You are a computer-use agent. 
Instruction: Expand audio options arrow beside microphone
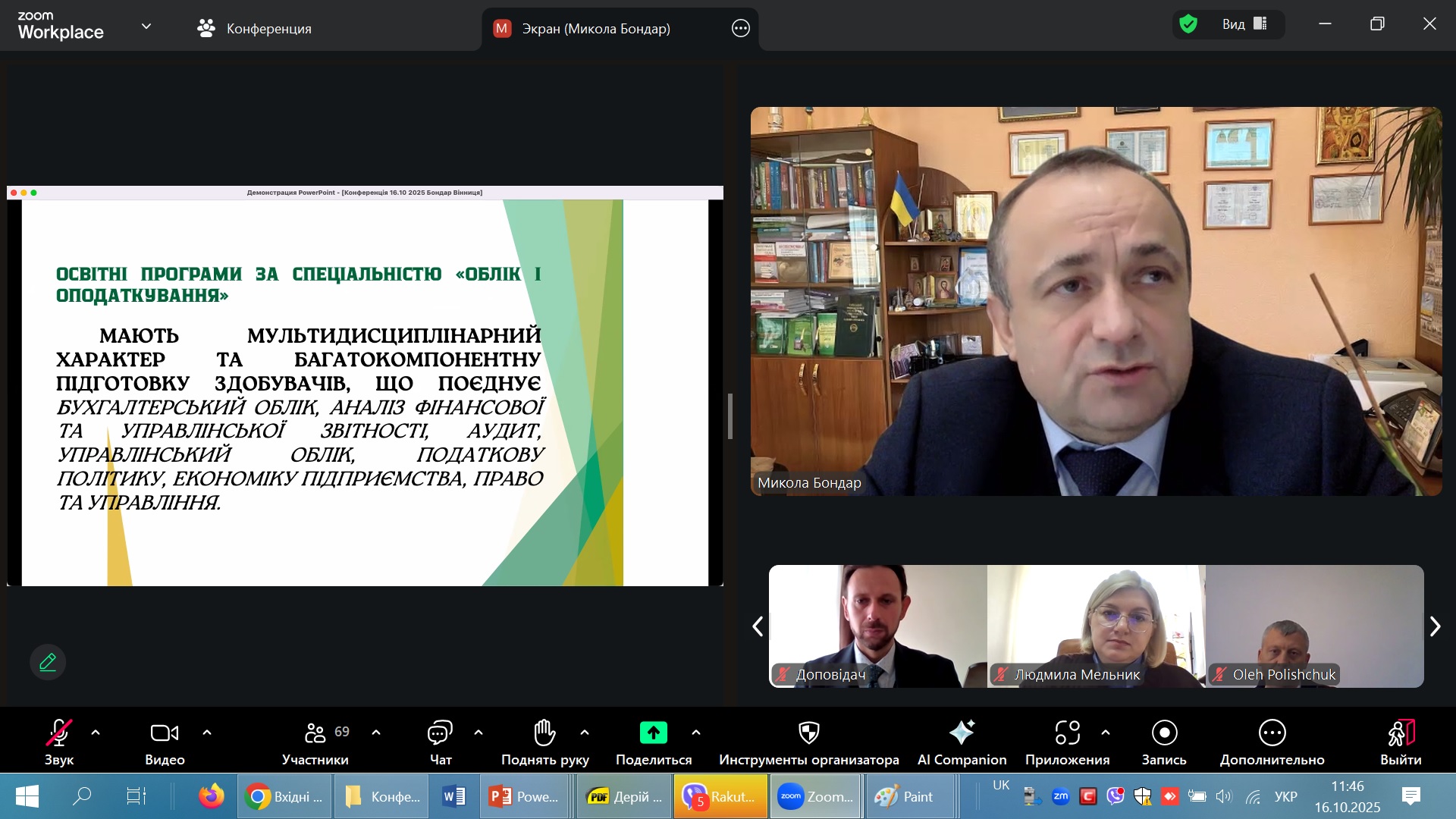[x=96, y=733]
